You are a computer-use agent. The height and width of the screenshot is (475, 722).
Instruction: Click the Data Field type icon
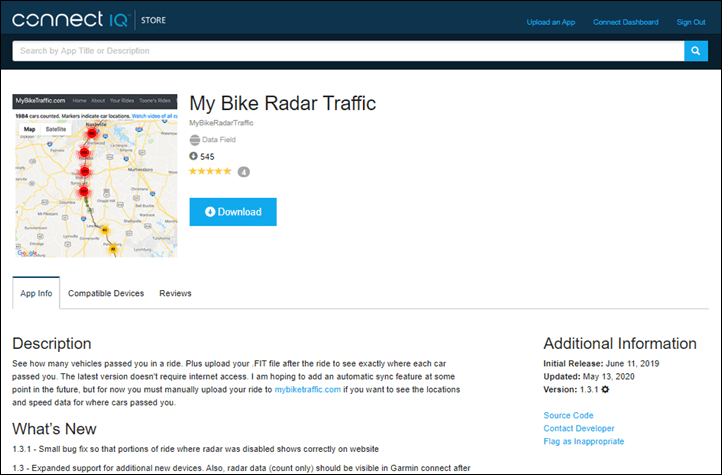pyautogui.click(x=195, y=139)
